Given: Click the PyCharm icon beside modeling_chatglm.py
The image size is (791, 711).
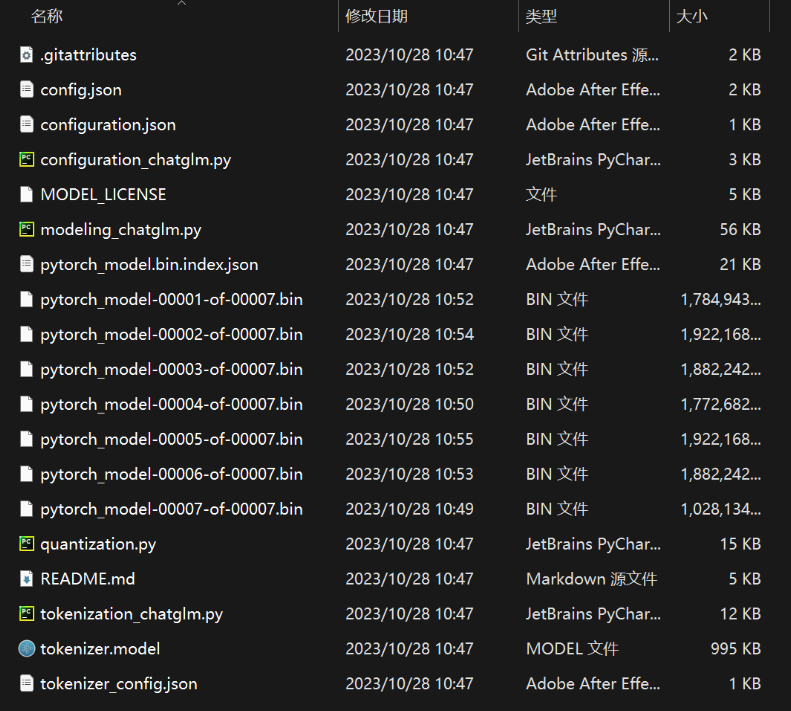Looking at the screenshot, I should pyautogui.click(x=26, y=230).
